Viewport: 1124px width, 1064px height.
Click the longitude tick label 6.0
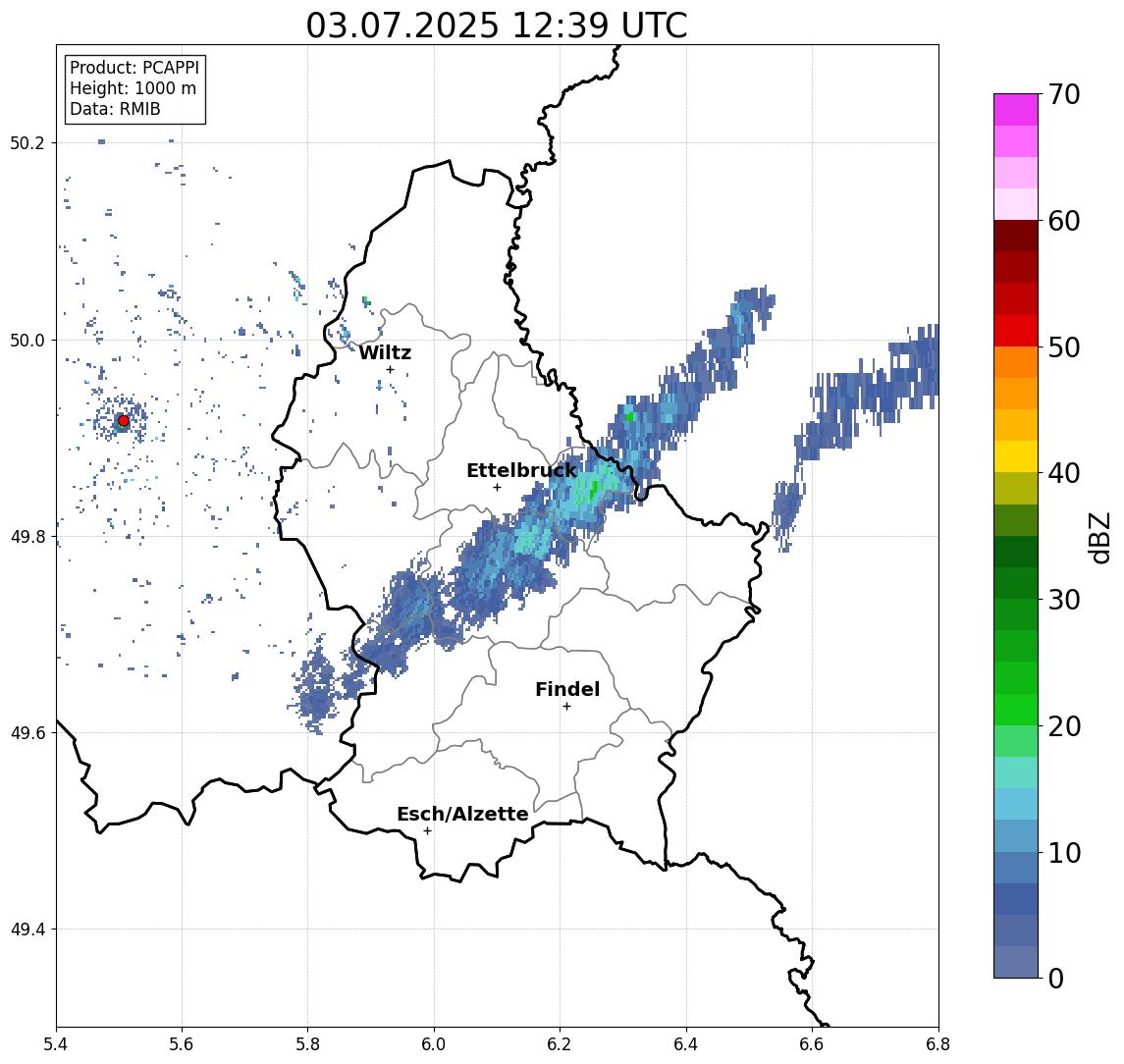[x=434, y=1044]
